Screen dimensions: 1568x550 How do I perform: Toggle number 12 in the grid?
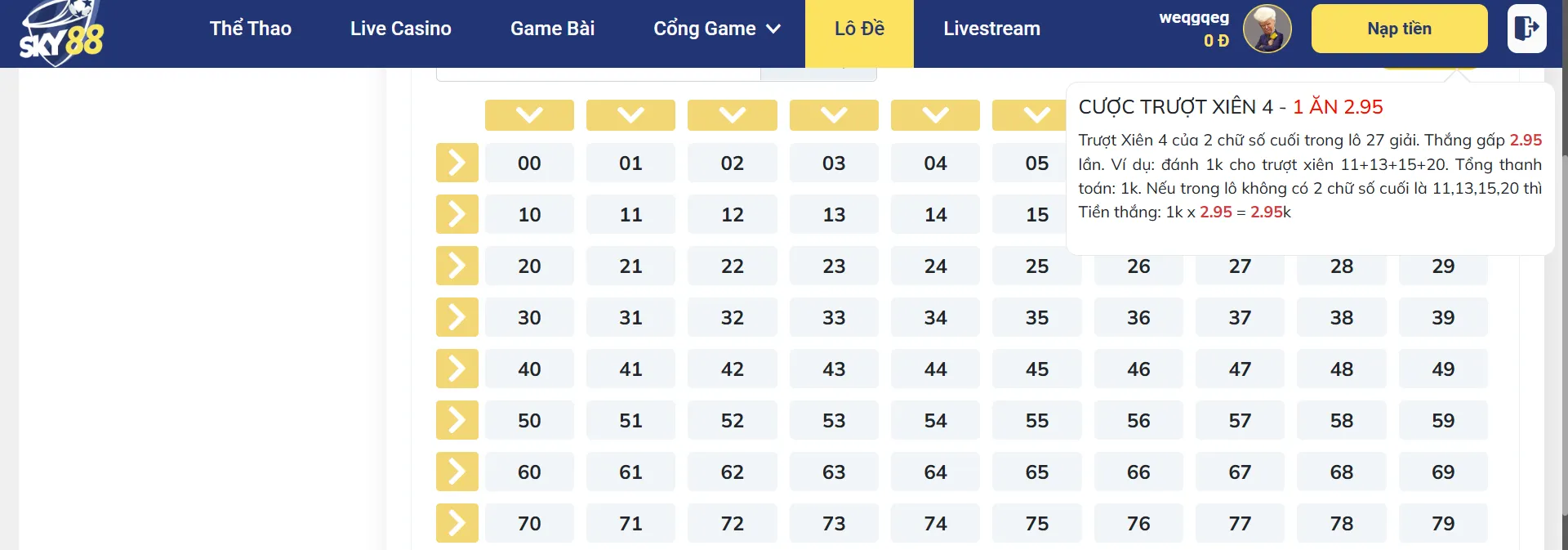[x=733, y=214]
